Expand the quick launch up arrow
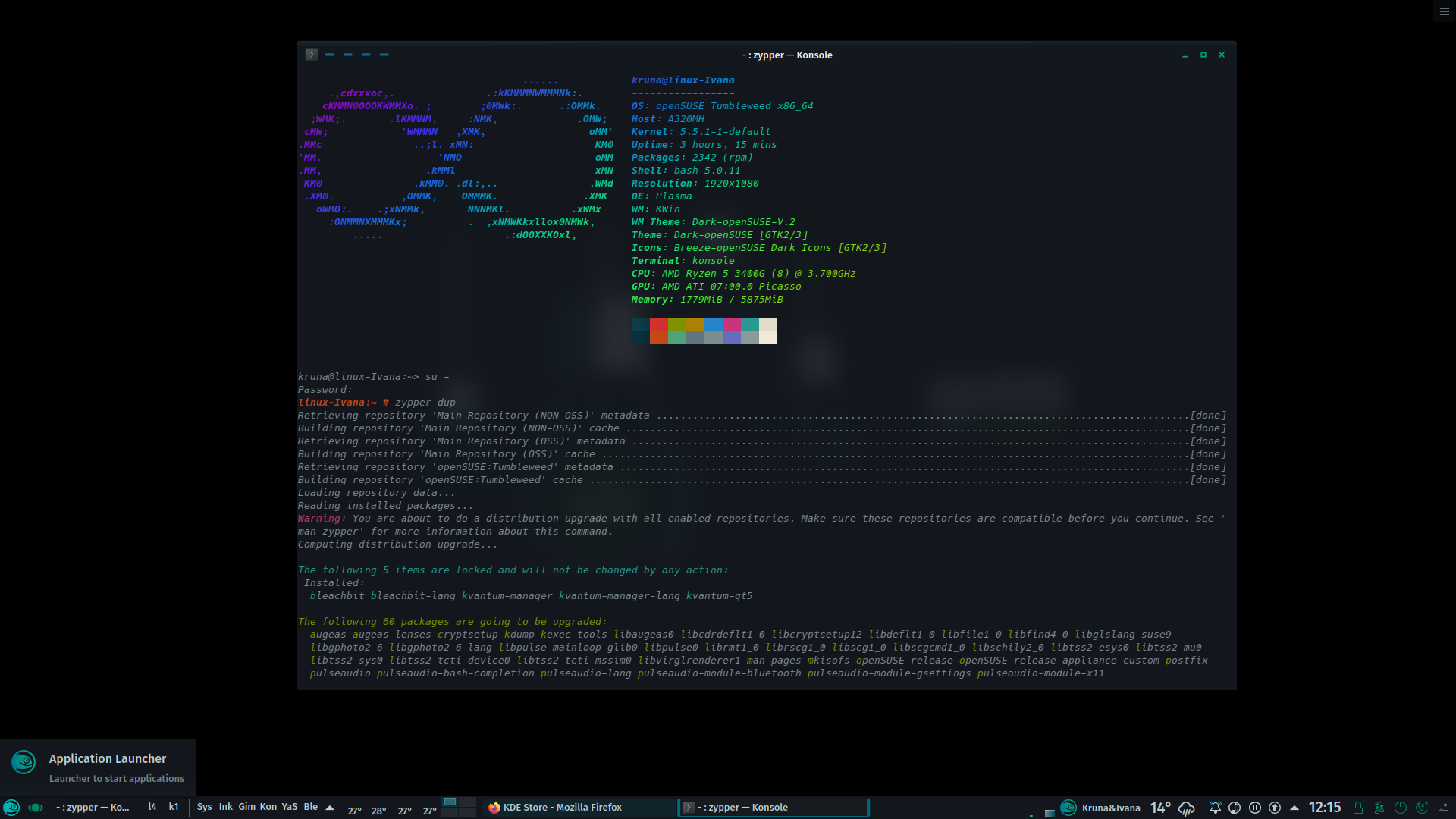The image size is (1456, 819). [330, 808]
